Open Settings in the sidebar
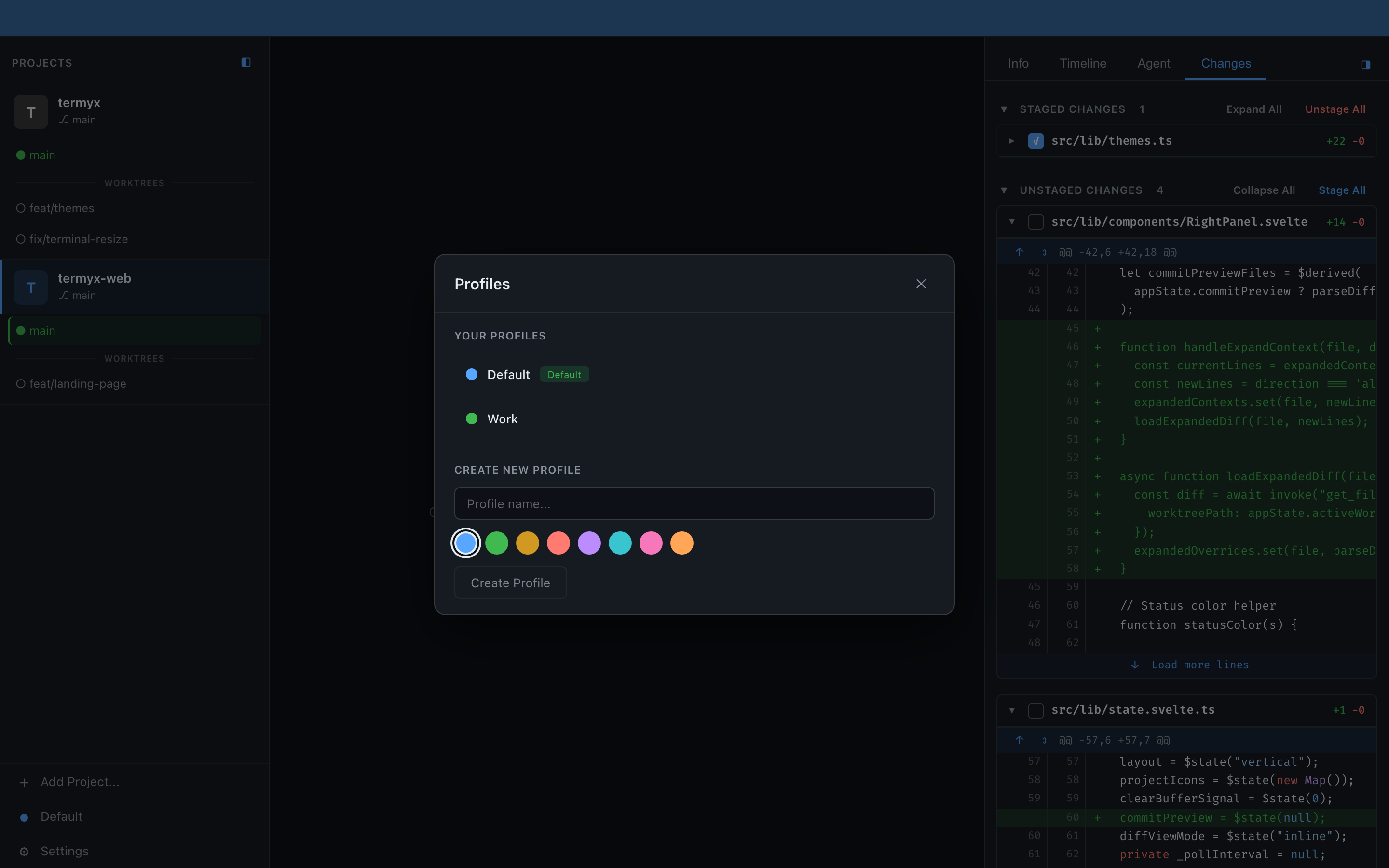 (134, 851)
